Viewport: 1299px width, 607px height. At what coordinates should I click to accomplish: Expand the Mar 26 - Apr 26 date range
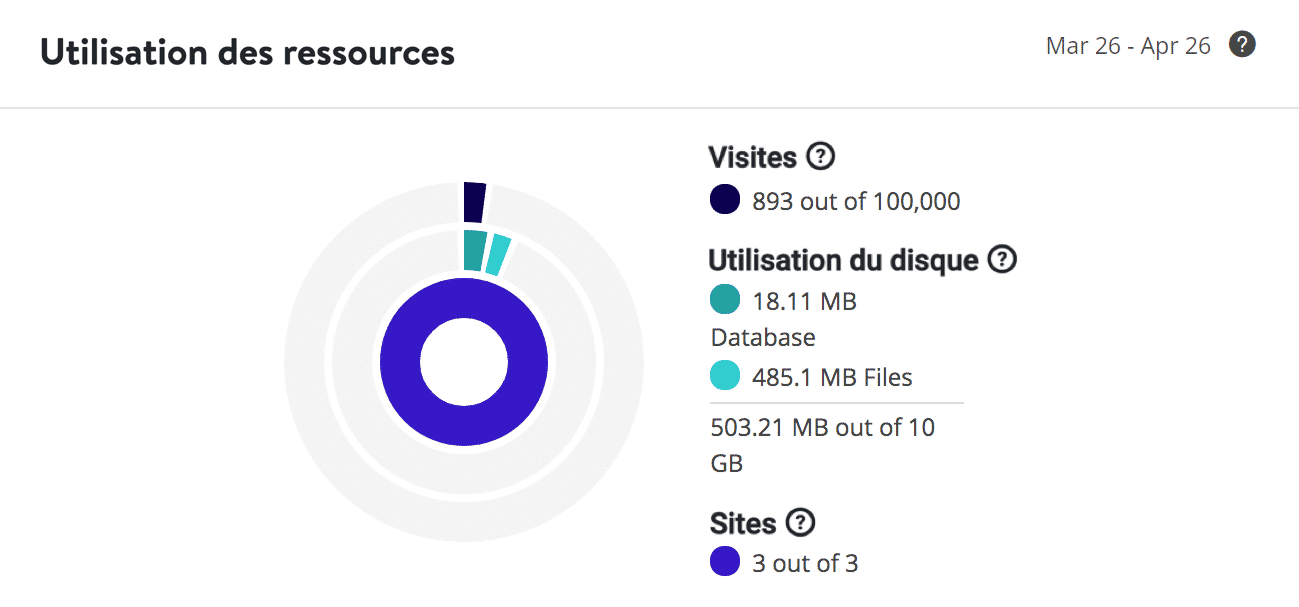[1127, 45]
